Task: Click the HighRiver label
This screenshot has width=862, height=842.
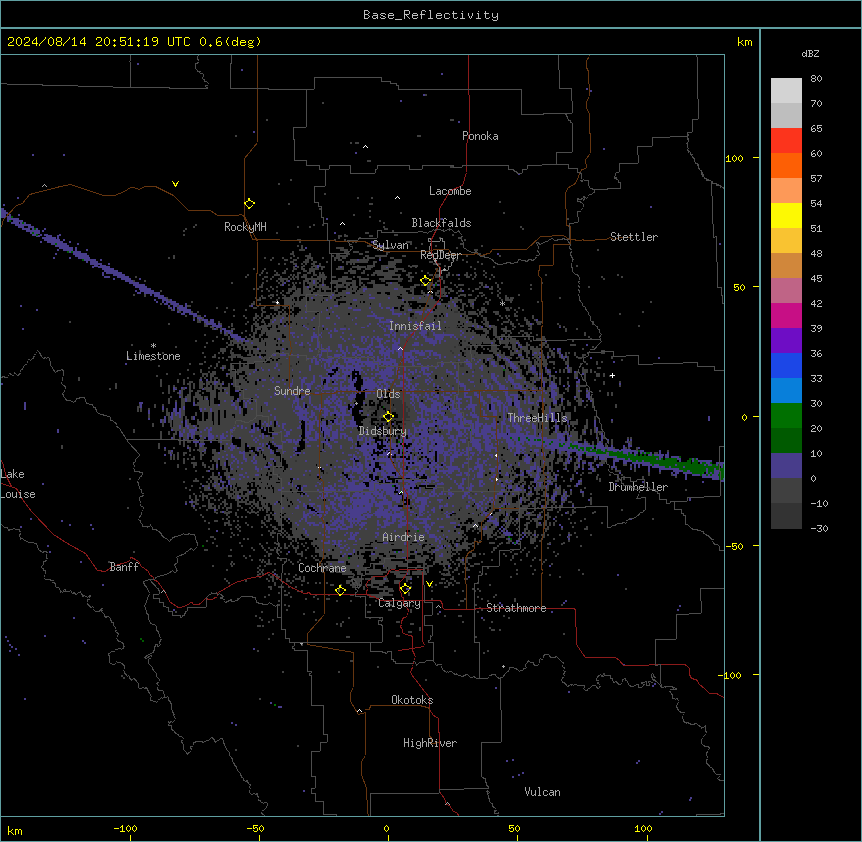Action: pos(430,743)
